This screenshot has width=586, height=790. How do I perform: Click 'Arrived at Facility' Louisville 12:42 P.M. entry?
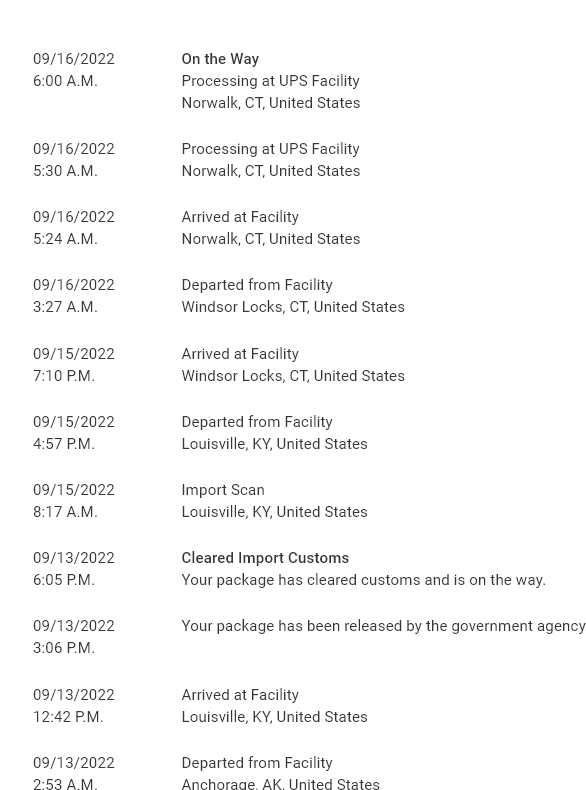[240, 695]
